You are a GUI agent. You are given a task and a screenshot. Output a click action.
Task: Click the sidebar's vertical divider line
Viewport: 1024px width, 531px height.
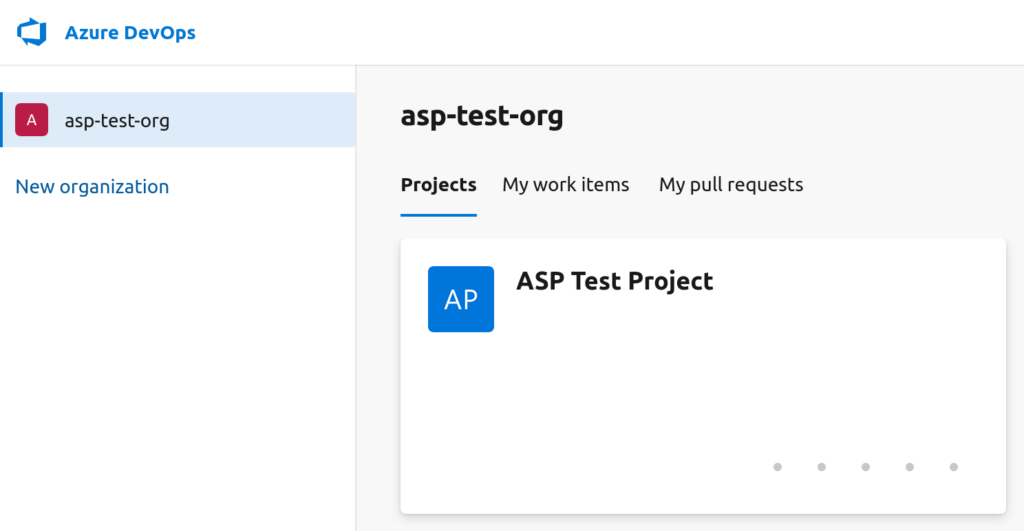(356, 298)
